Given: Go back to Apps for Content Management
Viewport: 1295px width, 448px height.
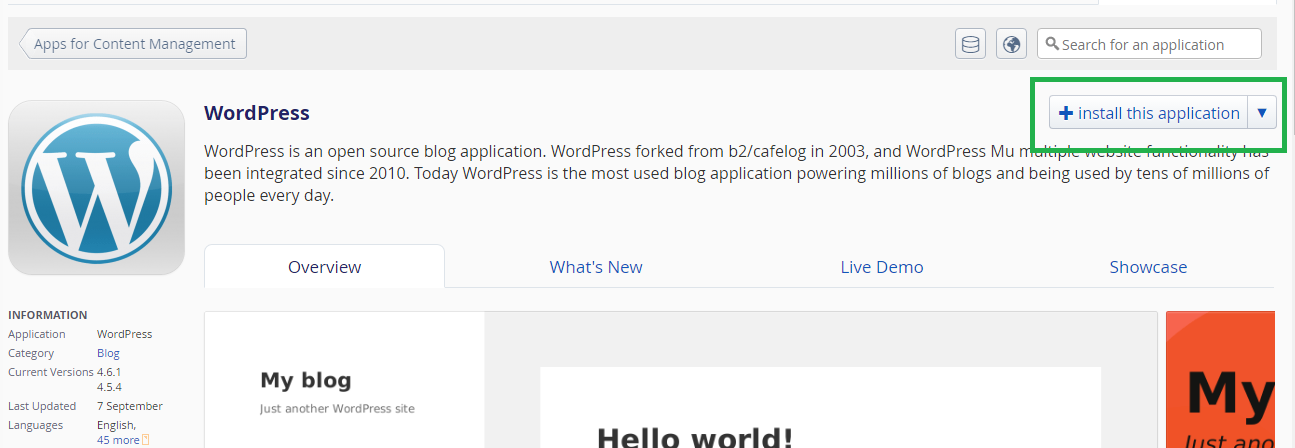Looking at the screenshot, I should pyautogui.click(x=133, y=44).
